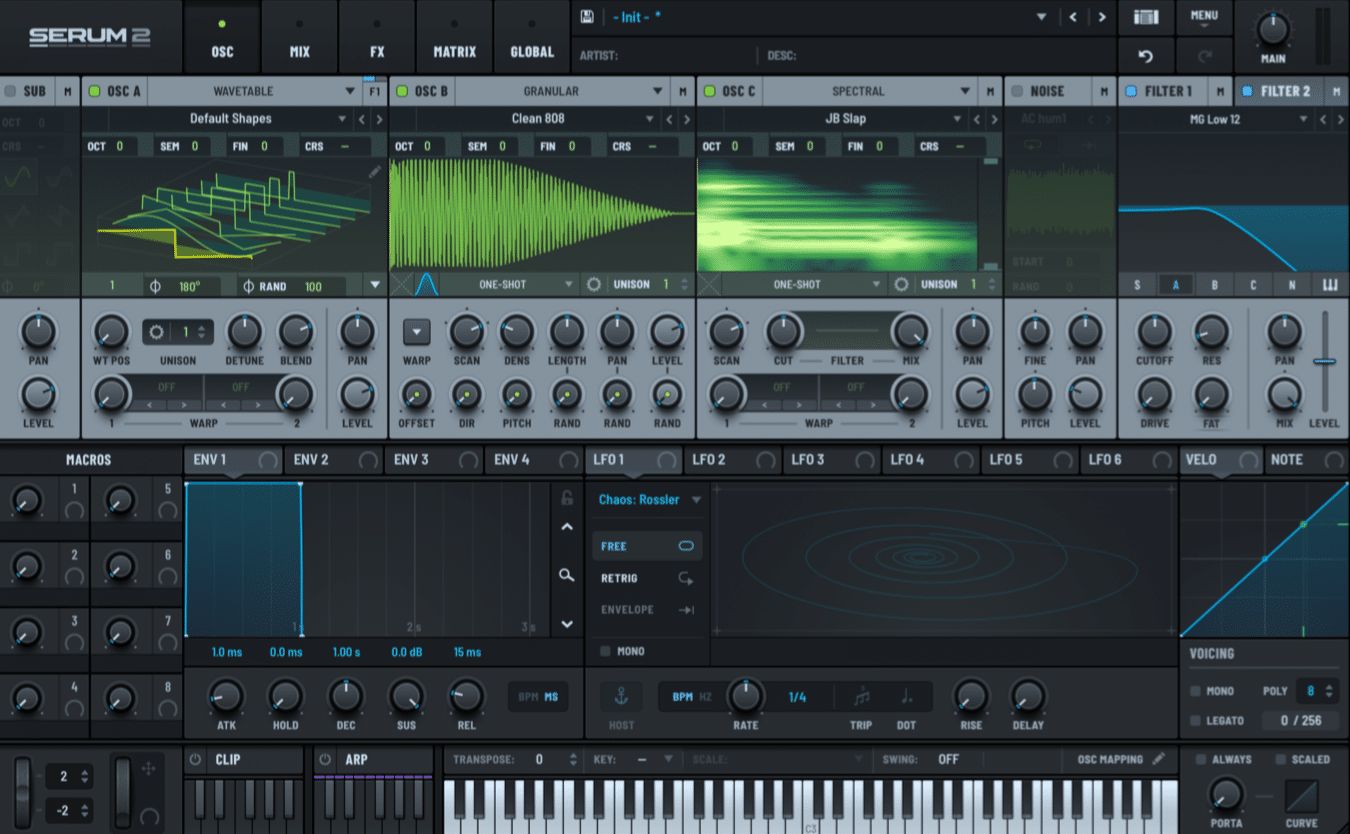Check the porta ALWAYS checkbox
The width and height of the screenshot is (1350, 834).
coord(1202,759)
